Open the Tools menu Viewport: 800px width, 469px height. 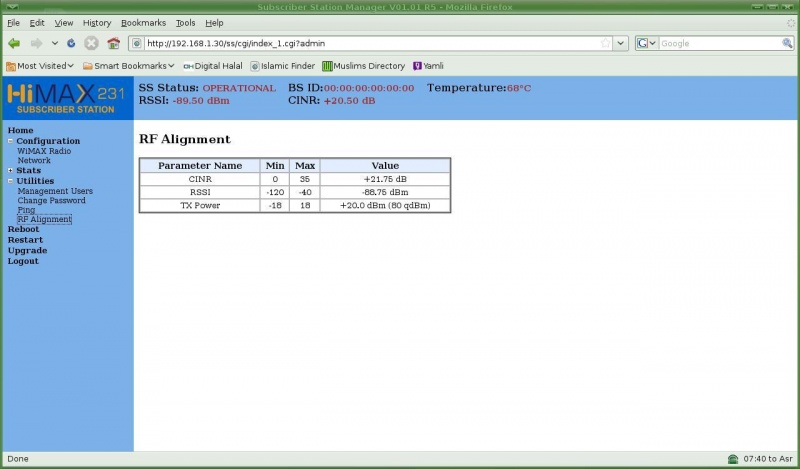(185, 22)
